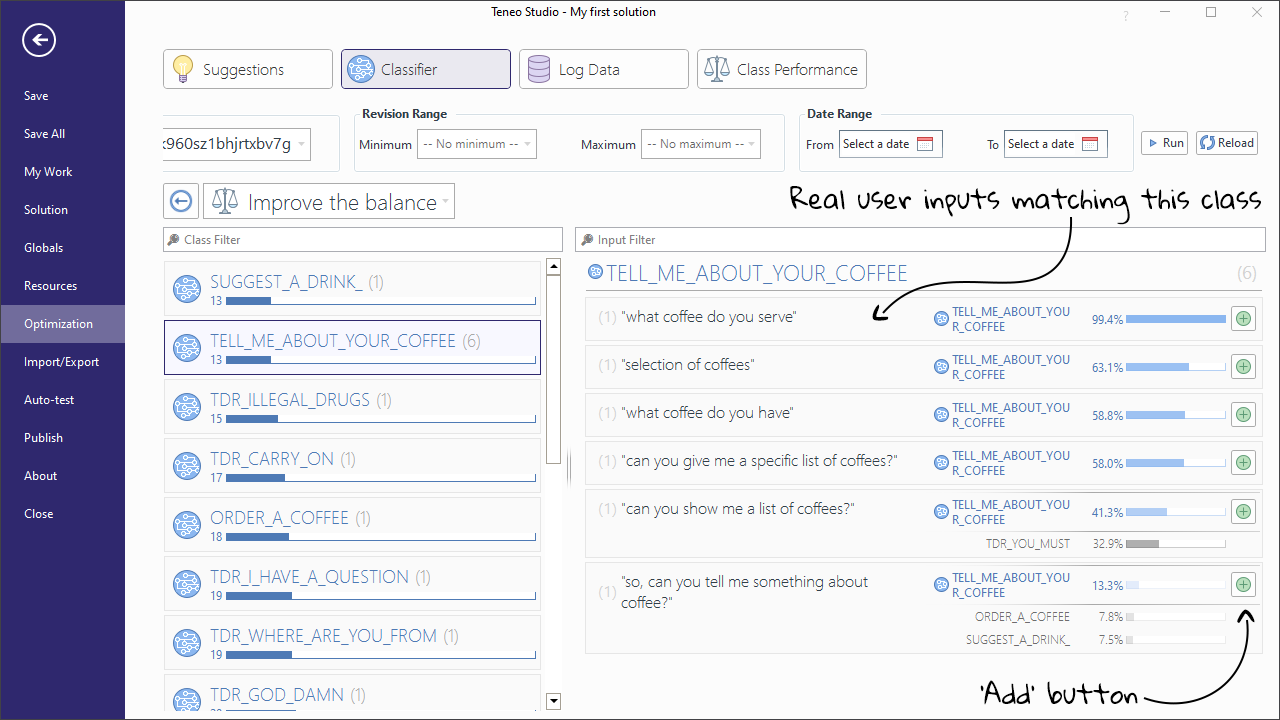Switch to the Log Data tab
Screen dimensions: 1280x720
point(604,69)
